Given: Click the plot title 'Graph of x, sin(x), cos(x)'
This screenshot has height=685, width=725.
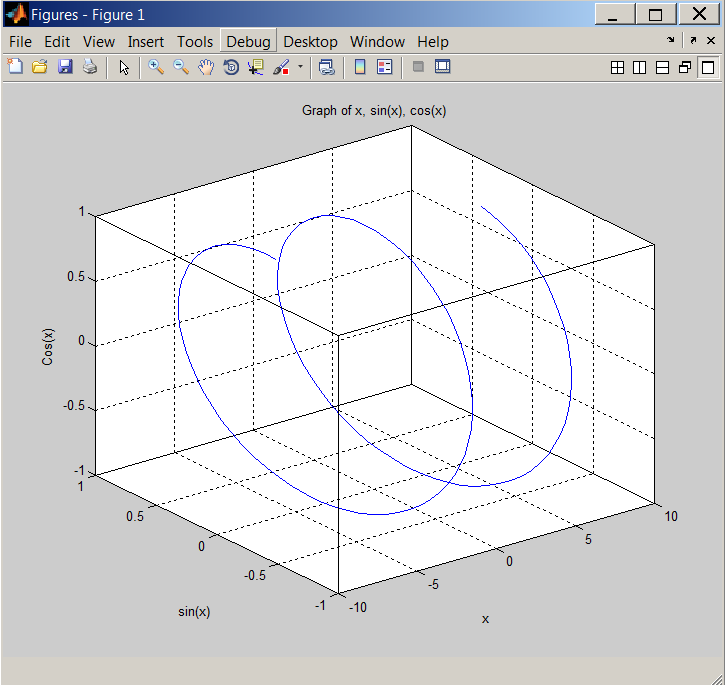Looking at the screenshot, I should 374,111.
